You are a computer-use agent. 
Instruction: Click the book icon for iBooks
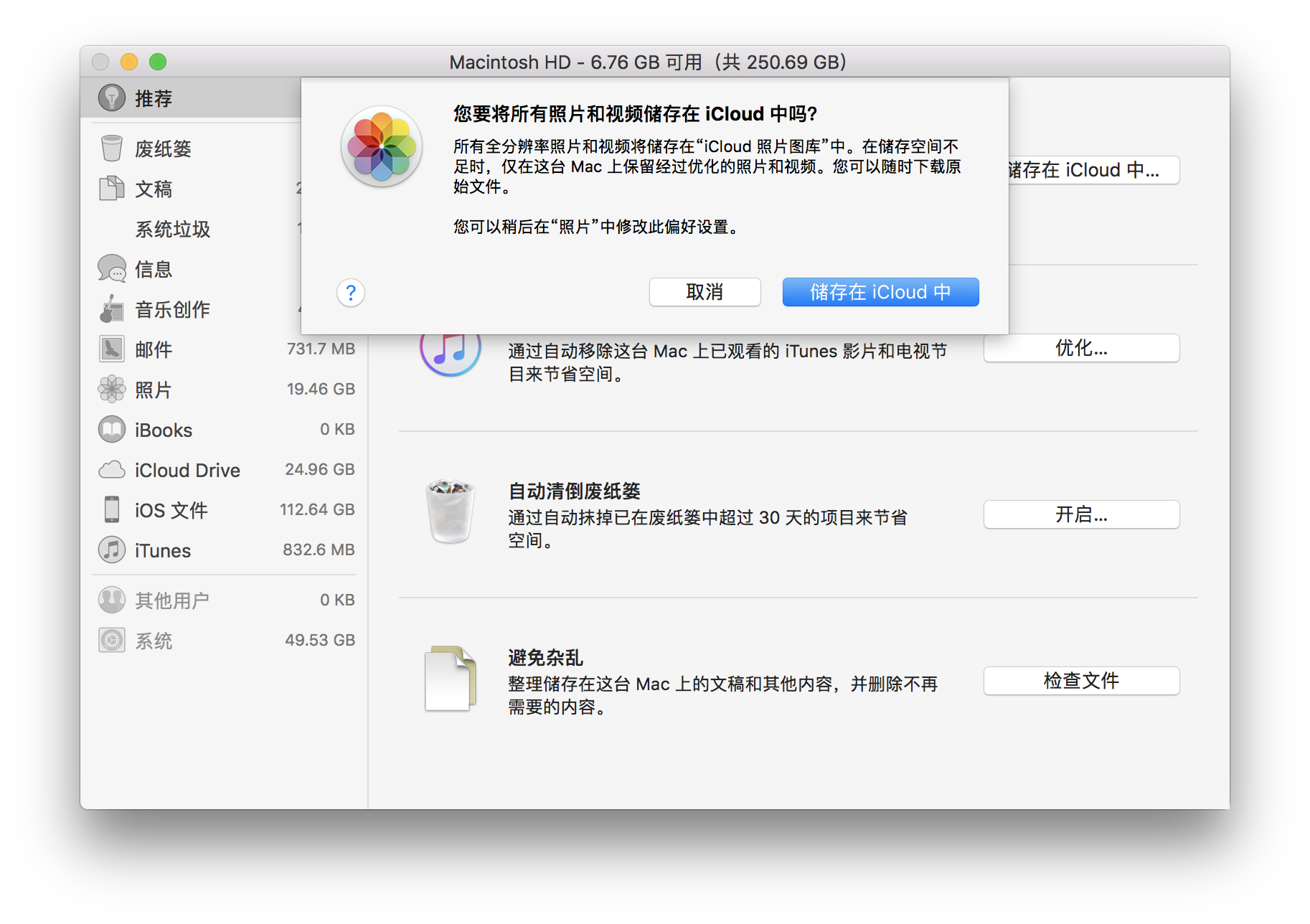pyautogui.click(x=111, y=429)
